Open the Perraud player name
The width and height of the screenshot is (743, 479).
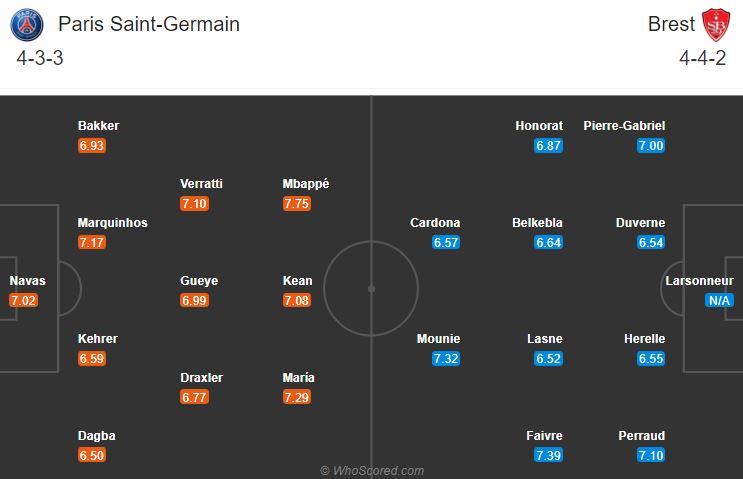642,435
